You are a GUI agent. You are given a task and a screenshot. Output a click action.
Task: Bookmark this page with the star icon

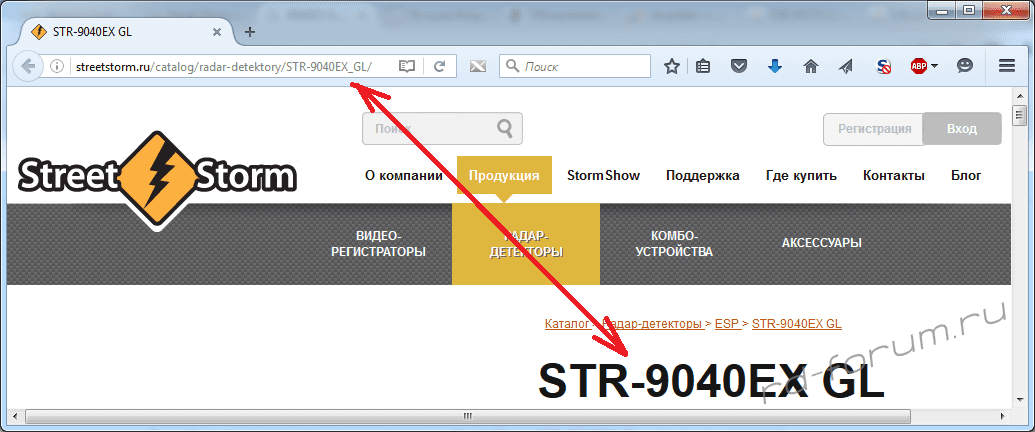[x=672, y=66]
